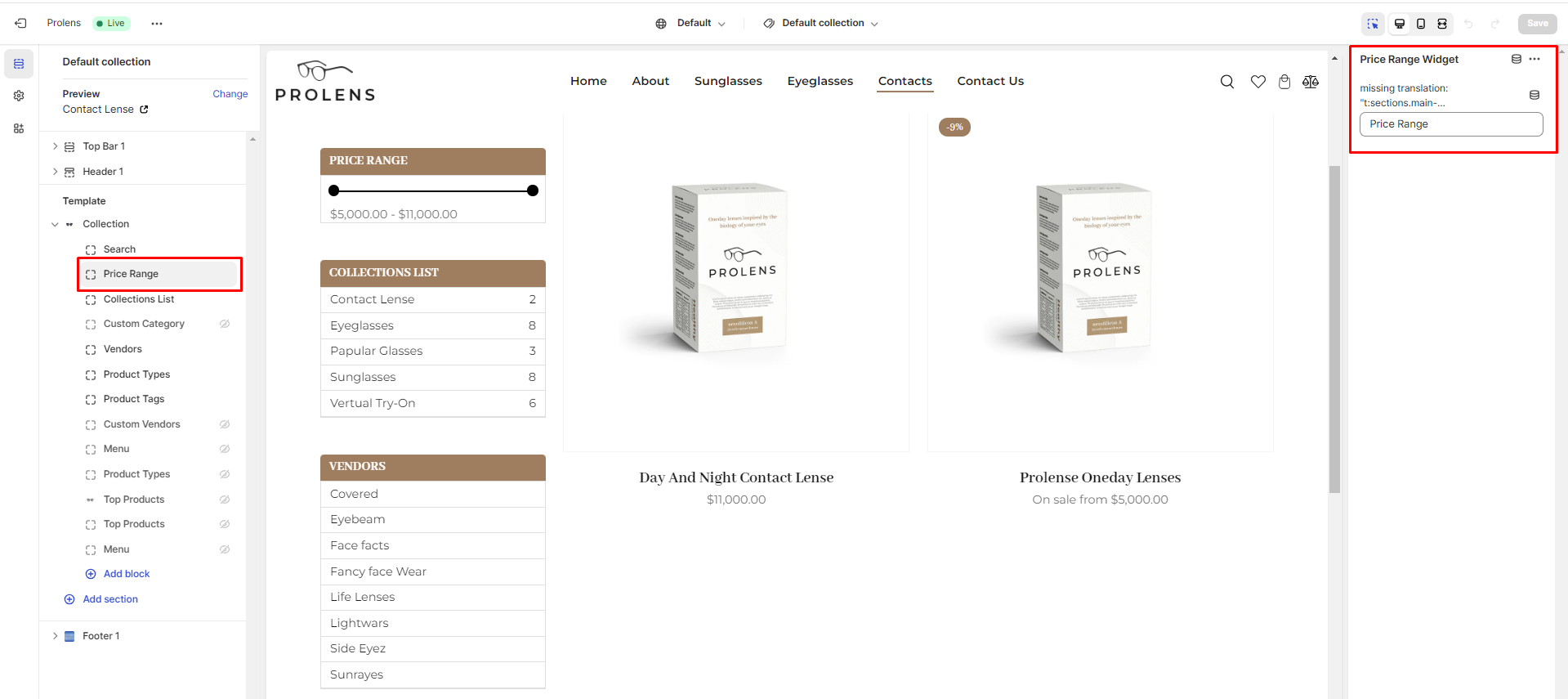Screen dimensions: 1568x699
Task: Open the wishlist heart icon
Action: (x=1258, y=82)
